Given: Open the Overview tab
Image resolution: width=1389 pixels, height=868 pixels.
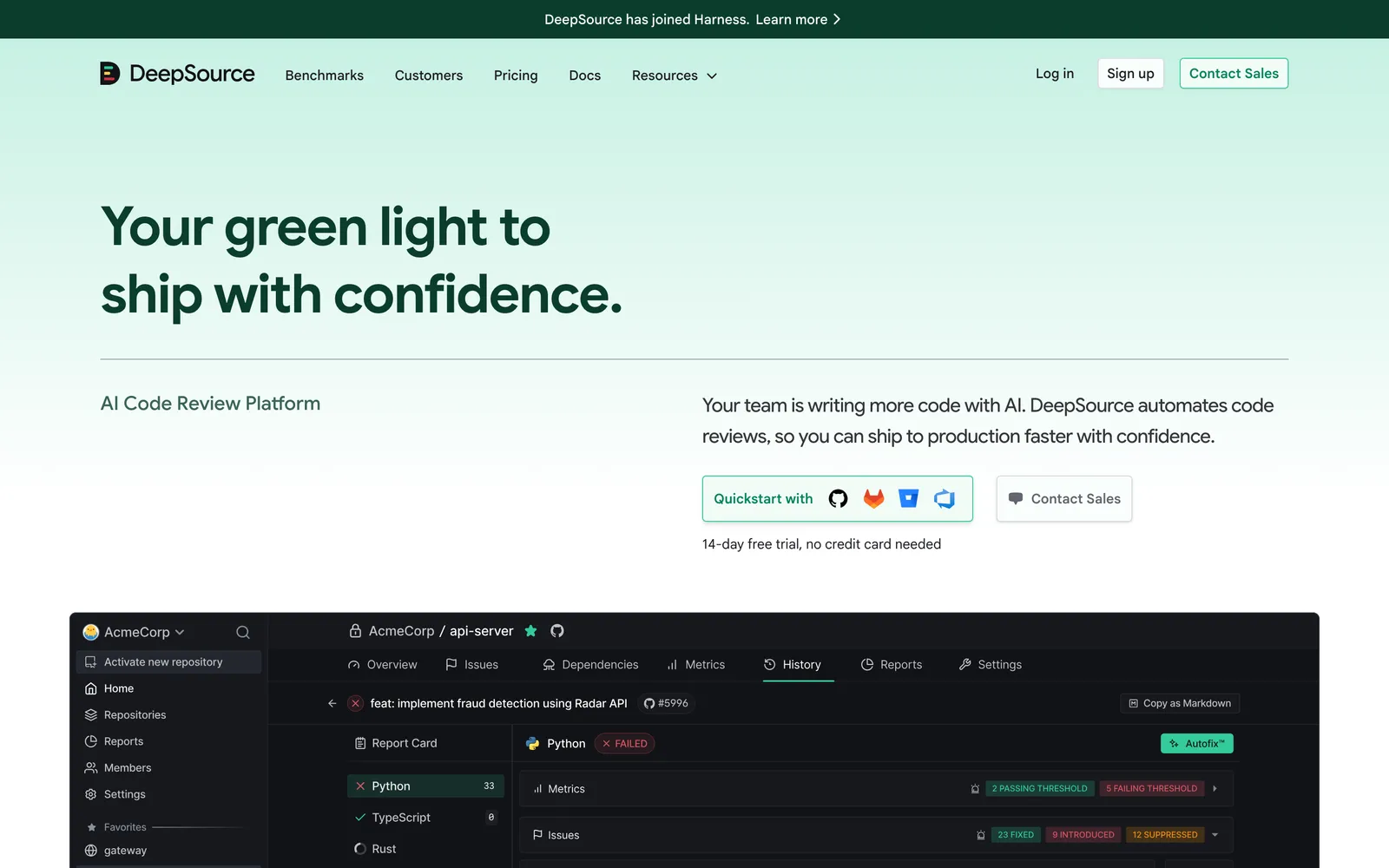Looking at the screenshot, I should coord(383,665).
